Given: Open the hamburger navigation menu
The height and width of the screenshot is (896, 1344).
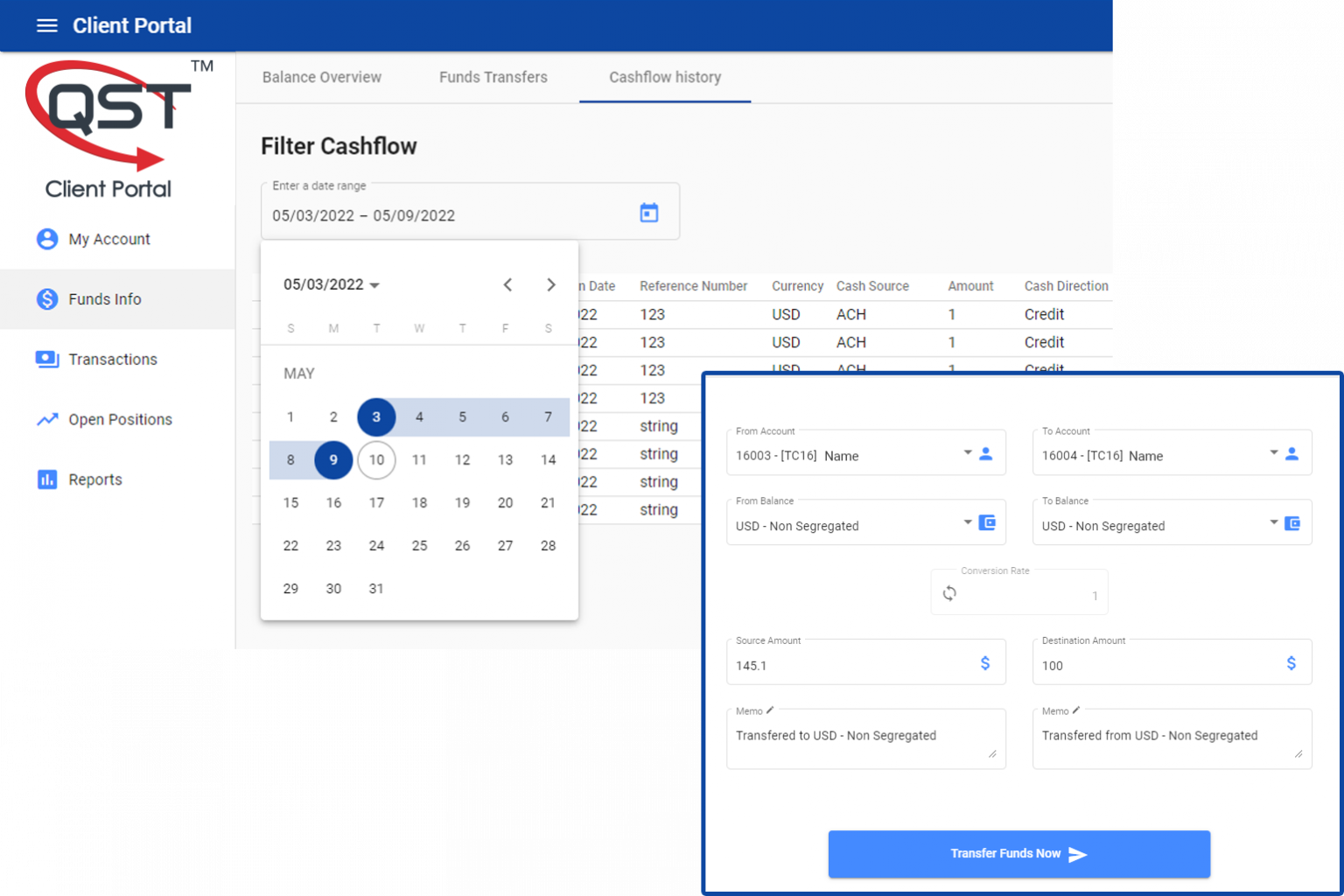Looking at the screenshot, I should point(47,25).
